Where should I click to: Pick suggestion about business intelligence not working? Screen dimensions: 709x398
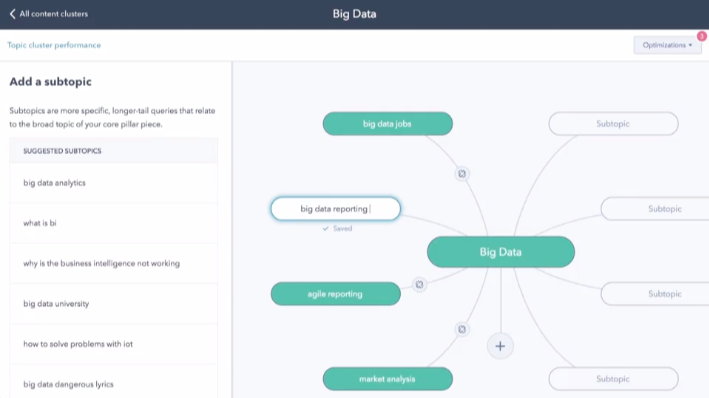113,263
